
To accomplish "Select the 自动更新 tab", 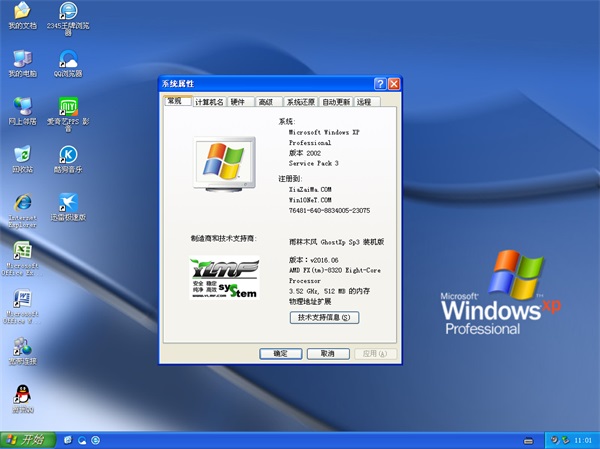I will point(335,102).
